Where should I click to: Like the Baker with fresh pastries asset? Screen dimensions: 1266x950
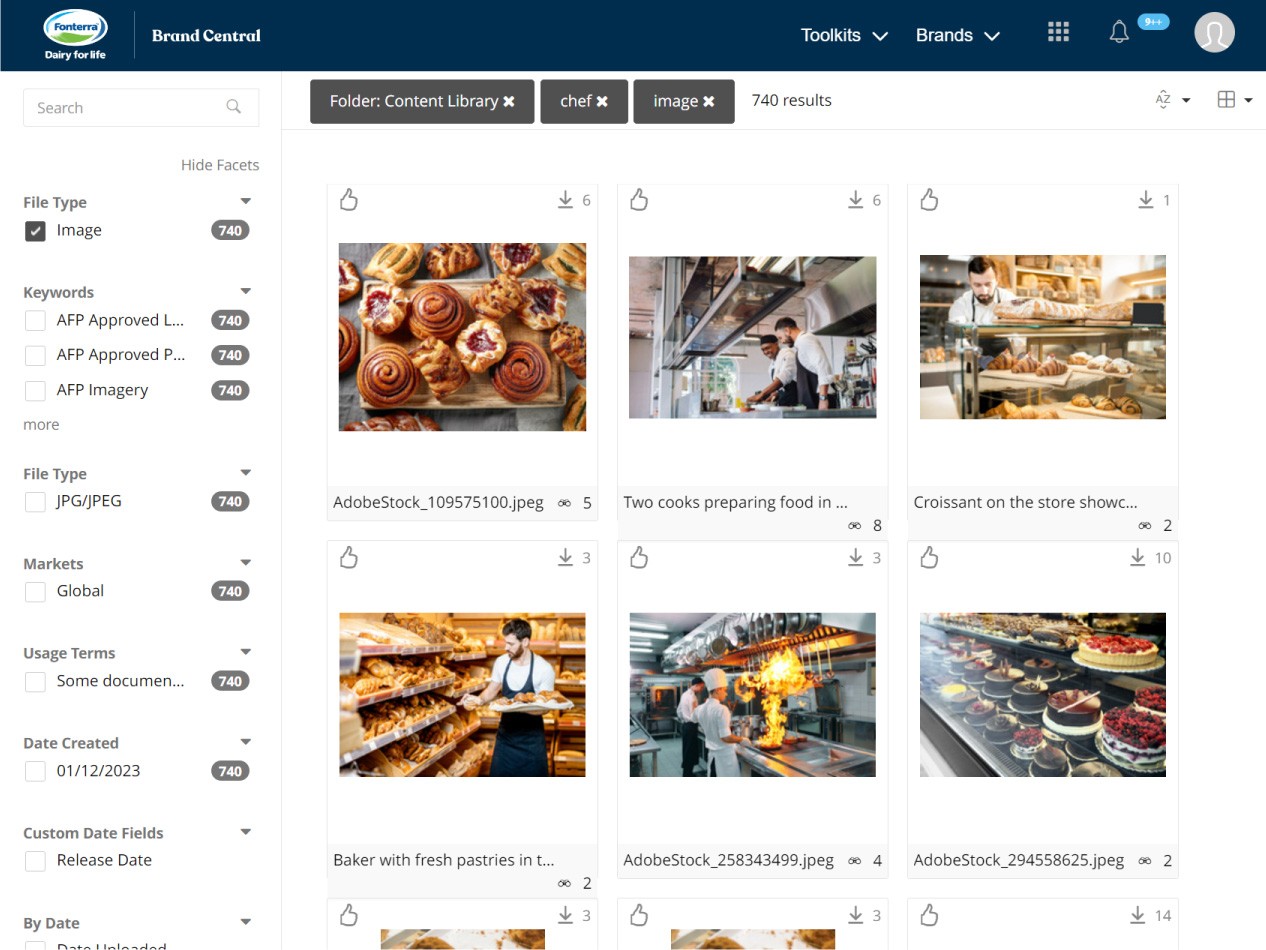[x=348, y=558]
